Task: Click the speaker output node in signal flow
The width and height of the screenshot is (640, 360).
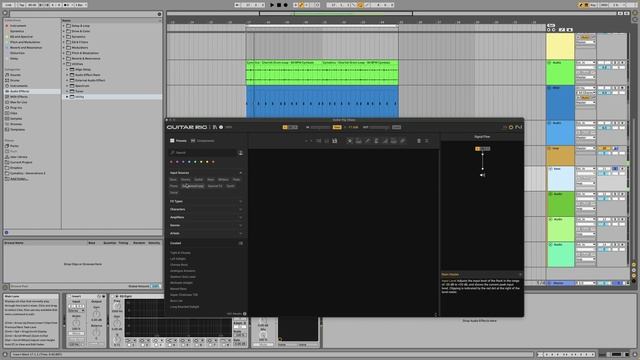Action: [x=482, y=175]
